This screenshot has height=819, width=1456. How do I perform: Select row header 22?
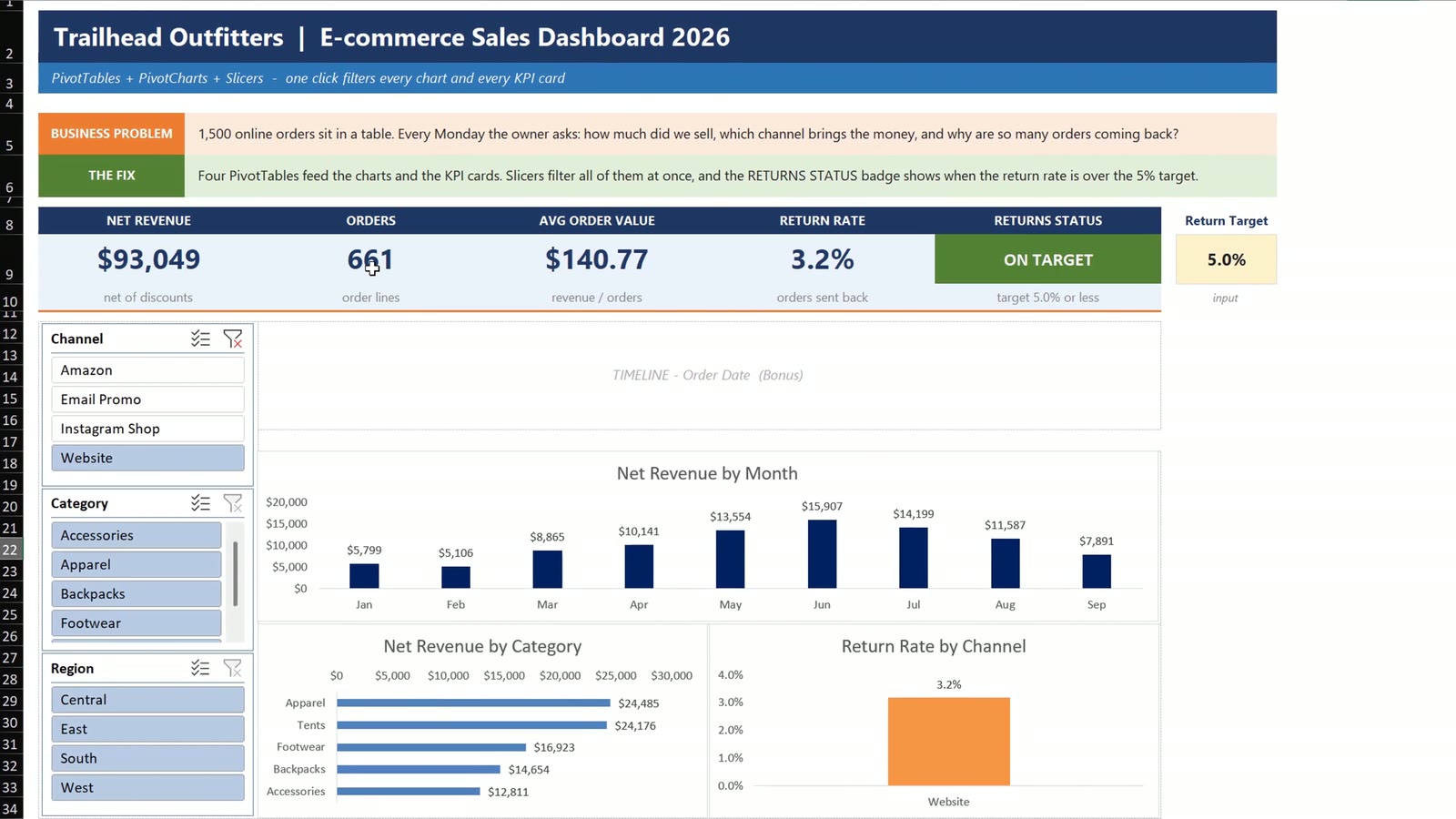pyautogui.click(x=10, y=550)
